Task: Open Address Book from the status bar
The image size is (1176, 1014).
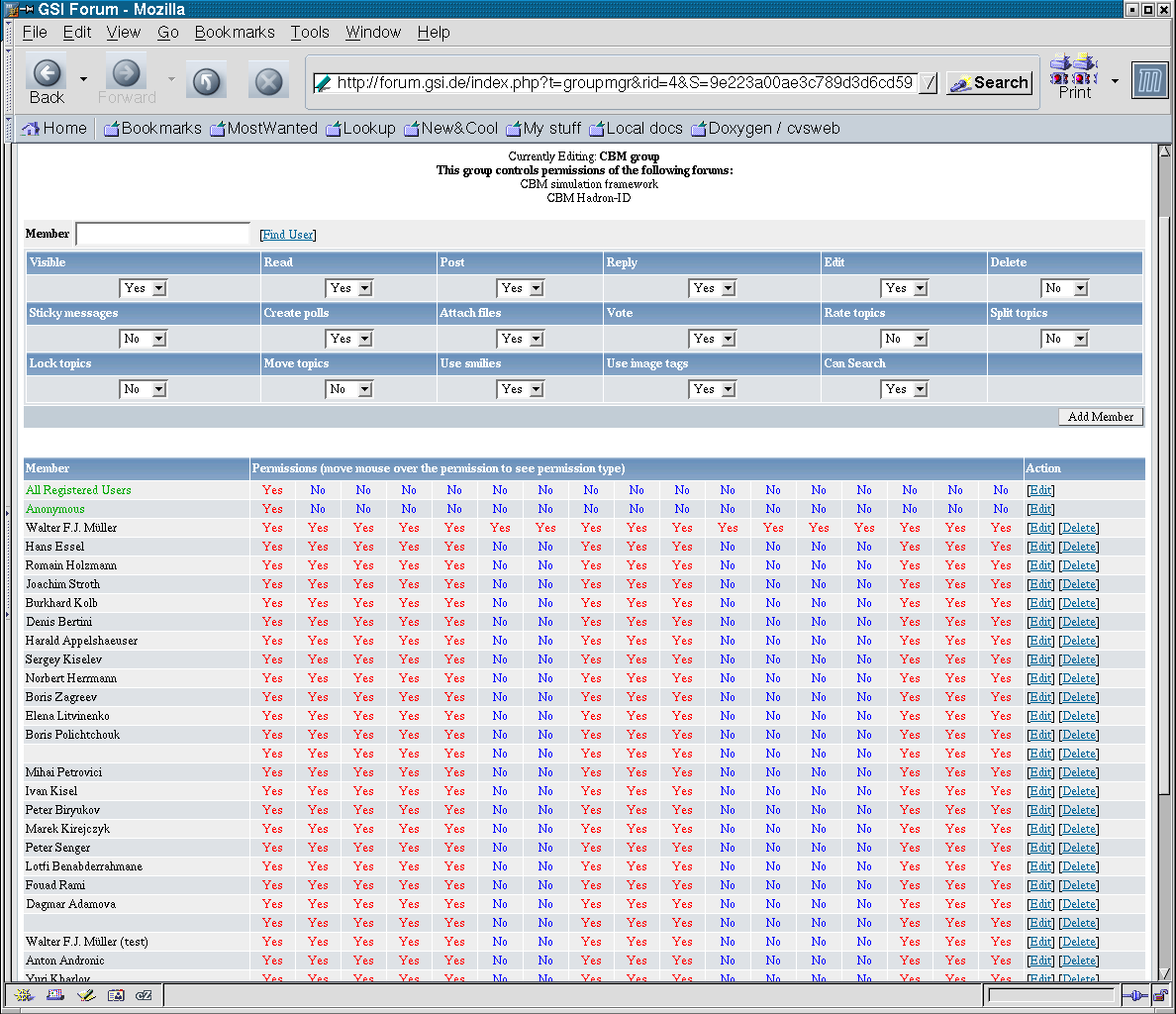Action: coord(116,995)
